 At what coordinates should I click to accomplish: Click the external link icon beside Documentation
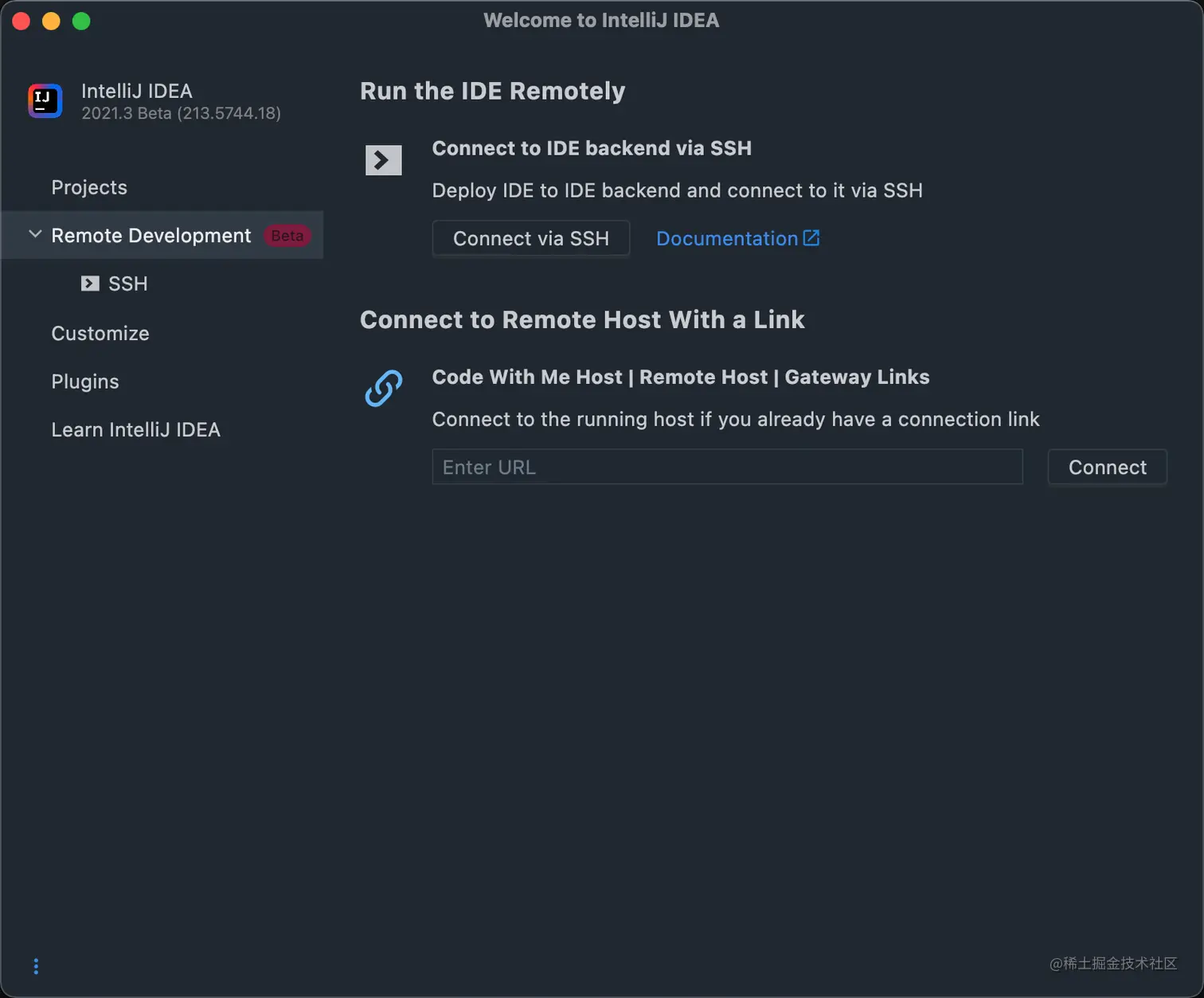(811, 238)
